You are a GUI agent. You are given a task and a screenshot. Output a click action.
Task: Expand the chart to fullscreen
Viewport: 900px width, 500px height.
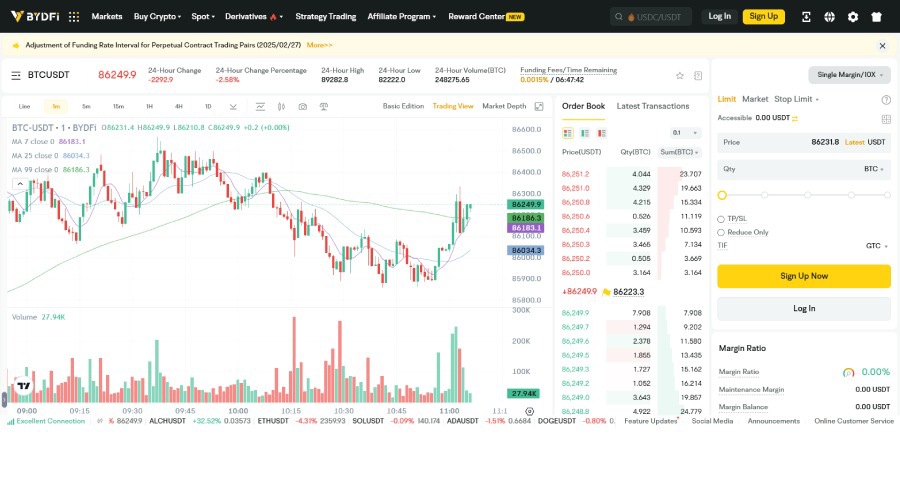tap(539, 106)
